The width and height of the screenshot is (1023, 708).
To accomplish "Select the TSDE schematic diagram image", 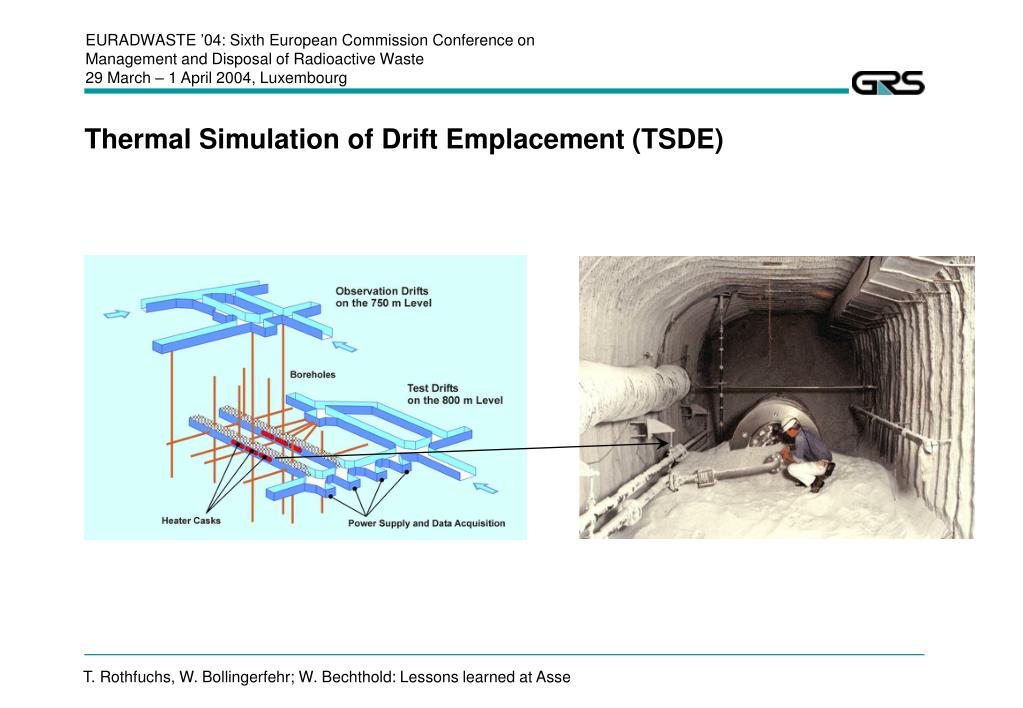I will point(305,397).
